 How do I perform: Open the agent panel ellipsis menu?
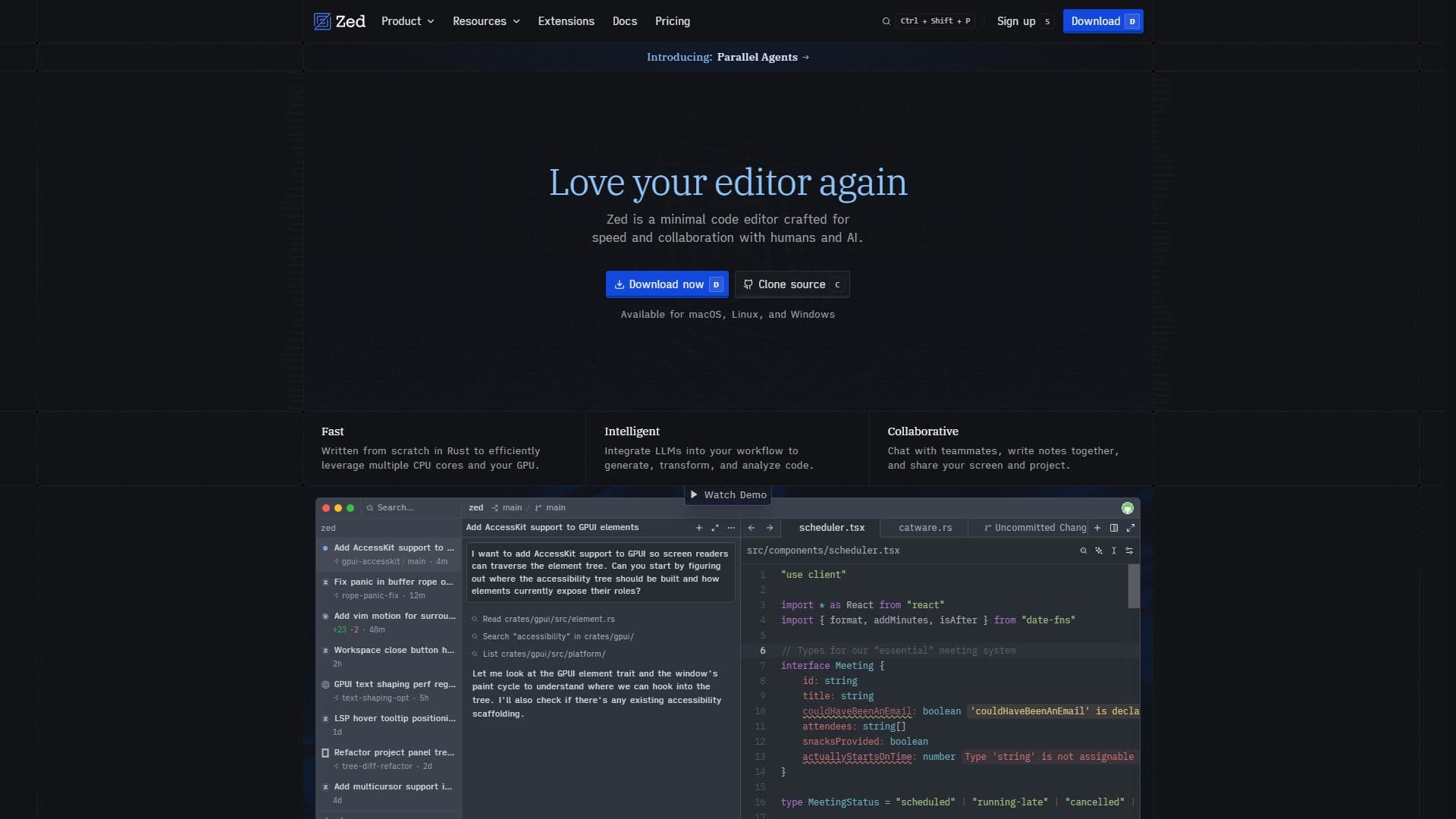click(x=731, y=528)
